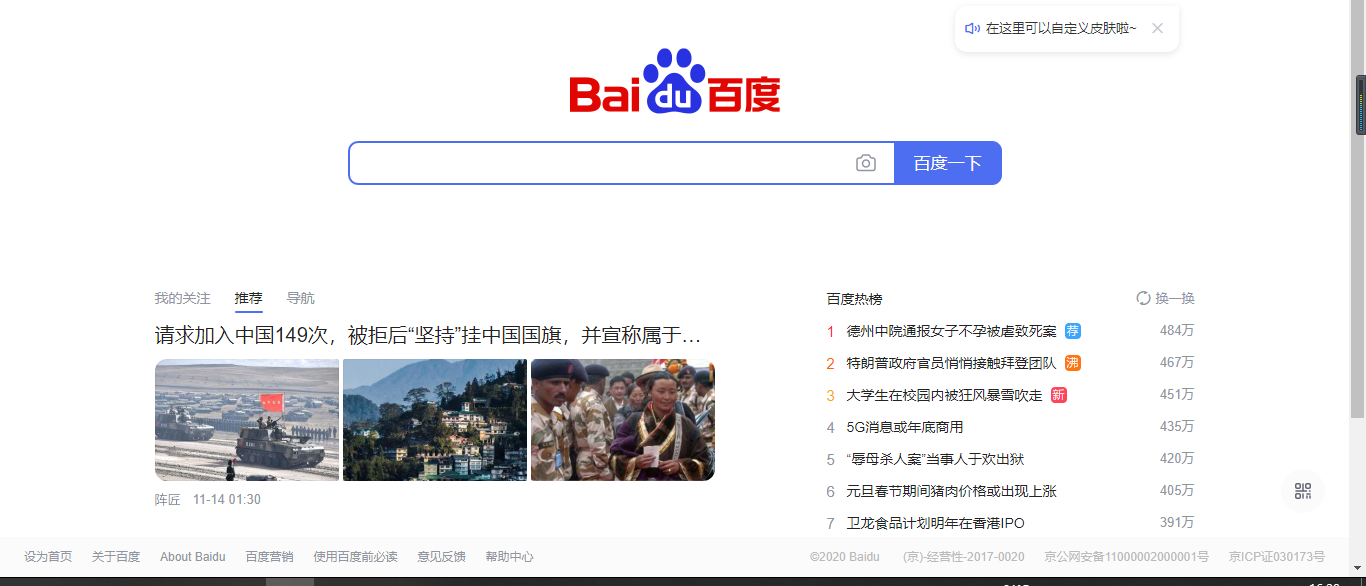Click the speaker icon in skin tooltip
1366x586 pixels.
[x=972, y=28]
